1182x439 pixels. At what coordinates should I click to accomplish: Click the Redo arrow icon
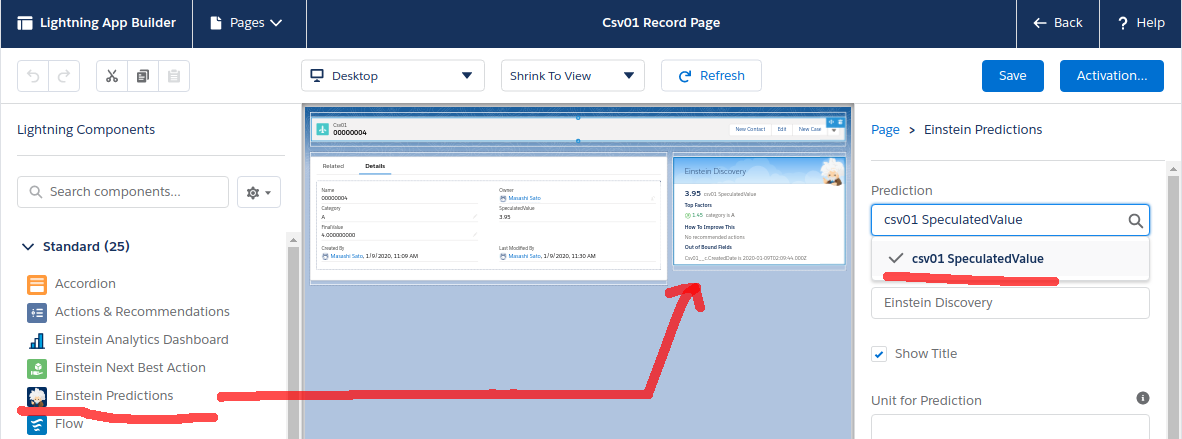tap(64, 75)
